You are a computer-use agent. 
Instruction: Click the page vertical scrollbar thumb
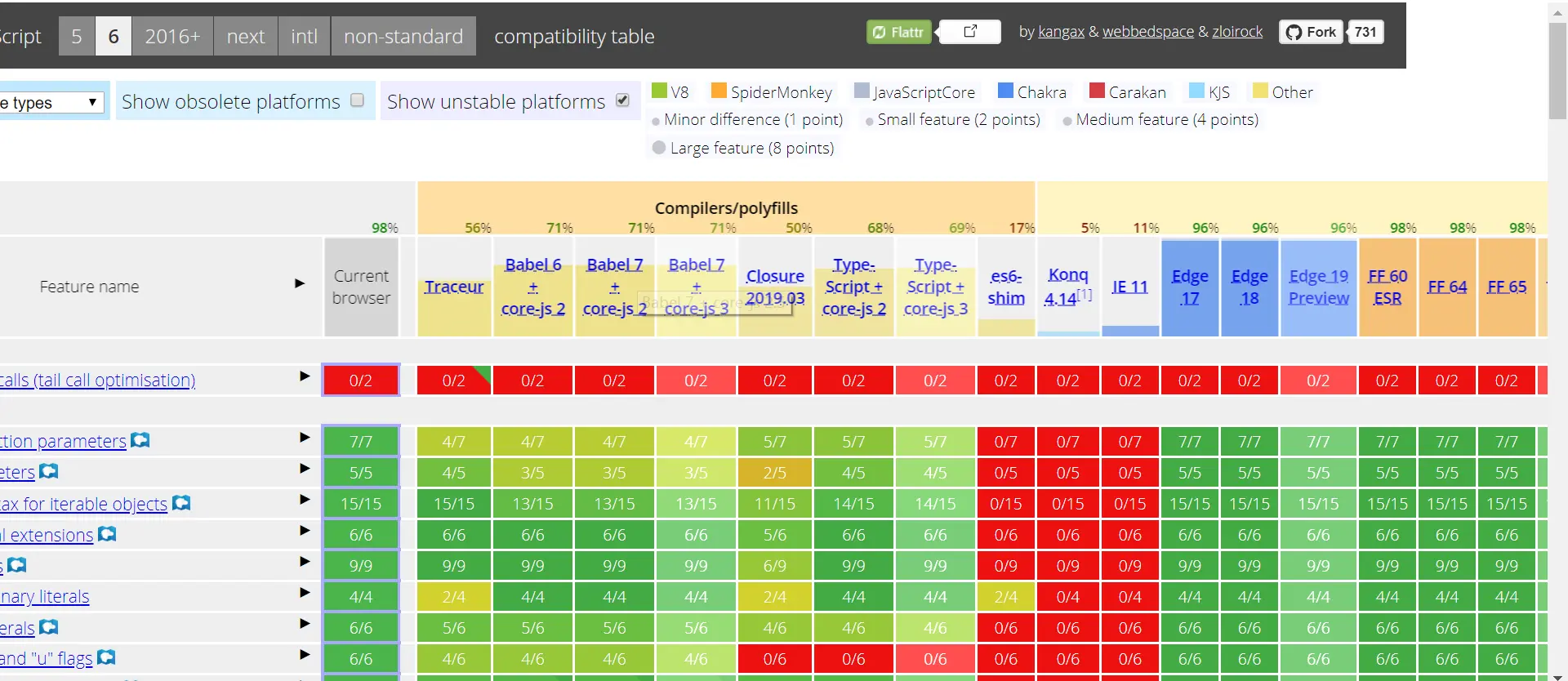[1557, 69]
